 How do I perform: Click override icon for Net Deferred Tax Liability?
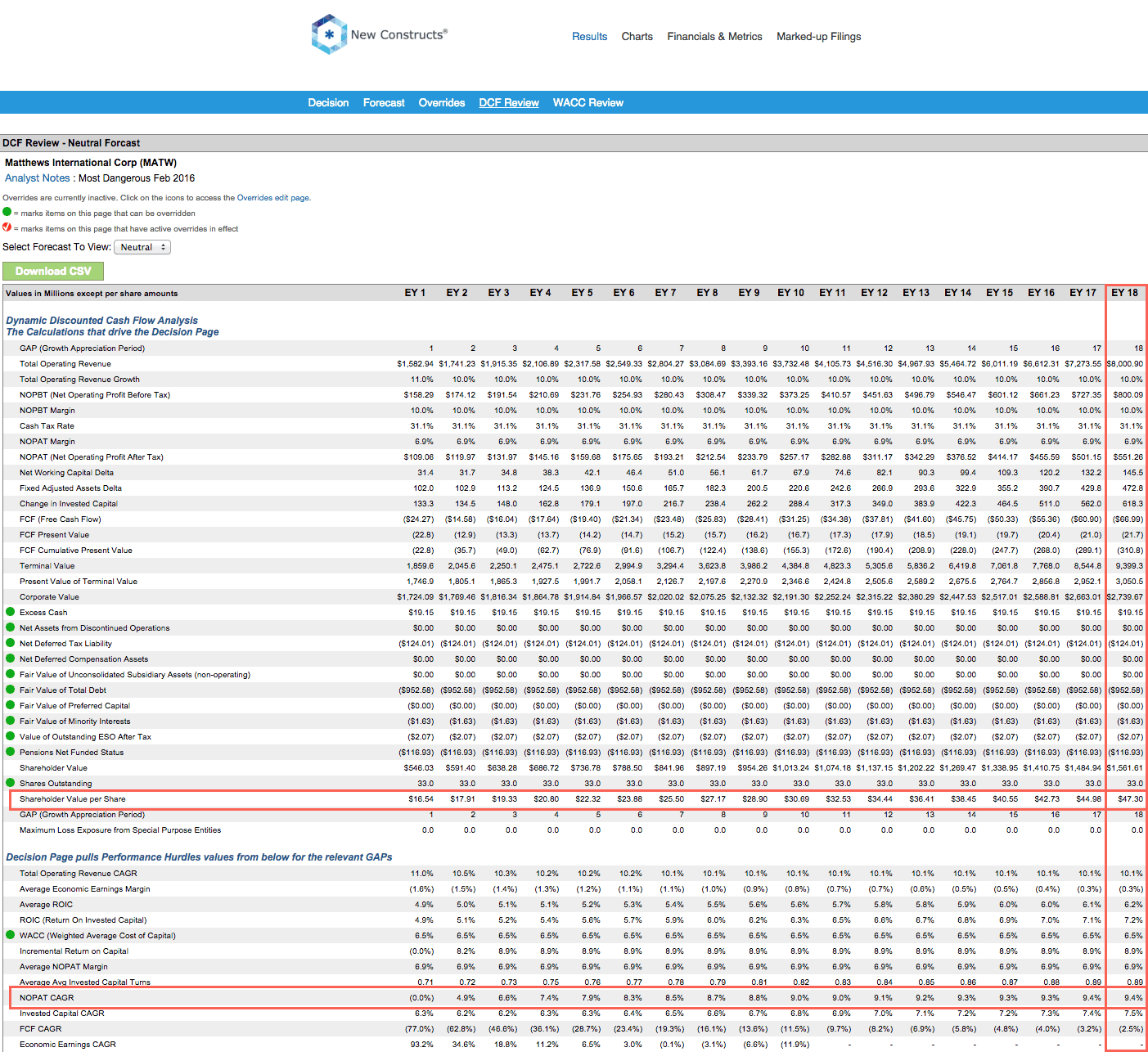pos(11,643)
